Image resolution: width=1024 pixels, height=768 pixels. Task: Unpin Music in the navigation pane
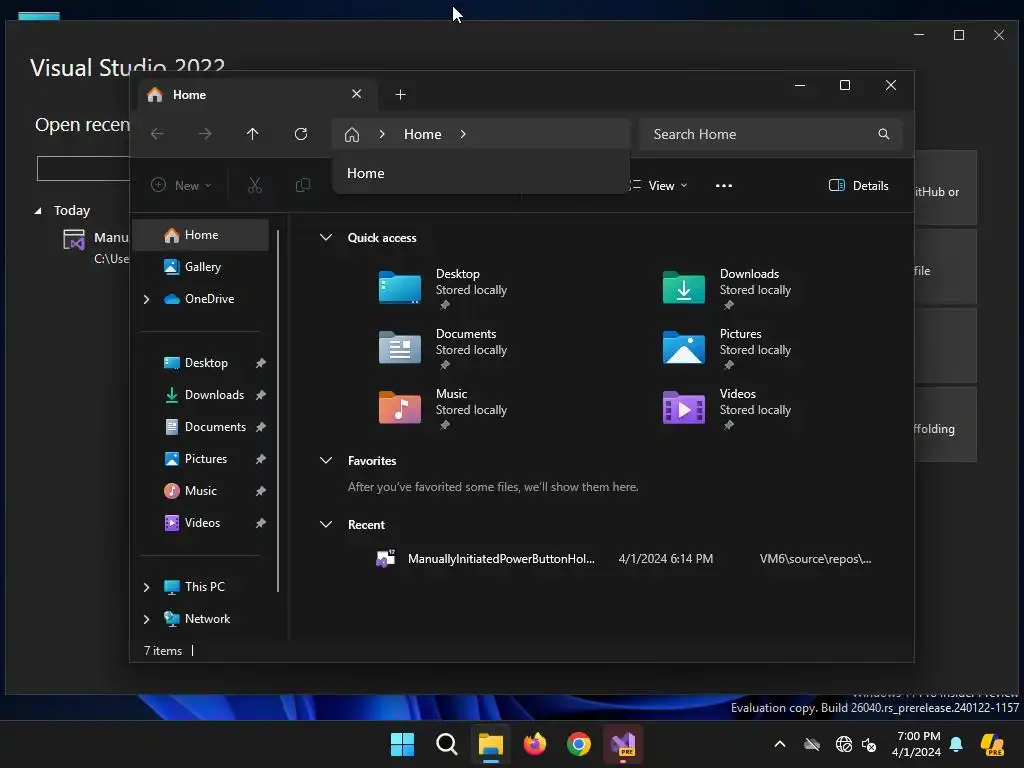tap(261, 491)
